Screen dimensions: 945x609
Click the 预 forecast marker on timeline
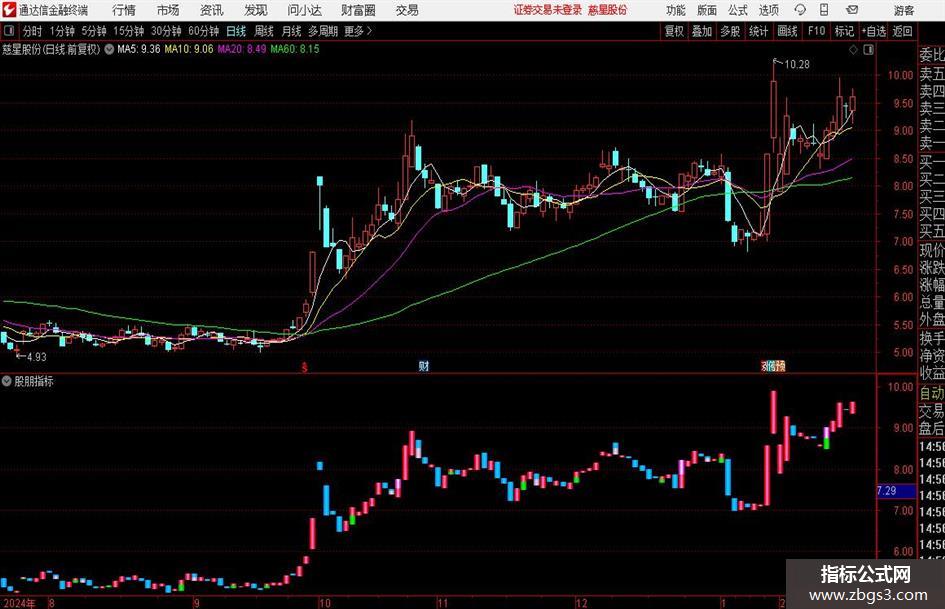coord(780,365)
